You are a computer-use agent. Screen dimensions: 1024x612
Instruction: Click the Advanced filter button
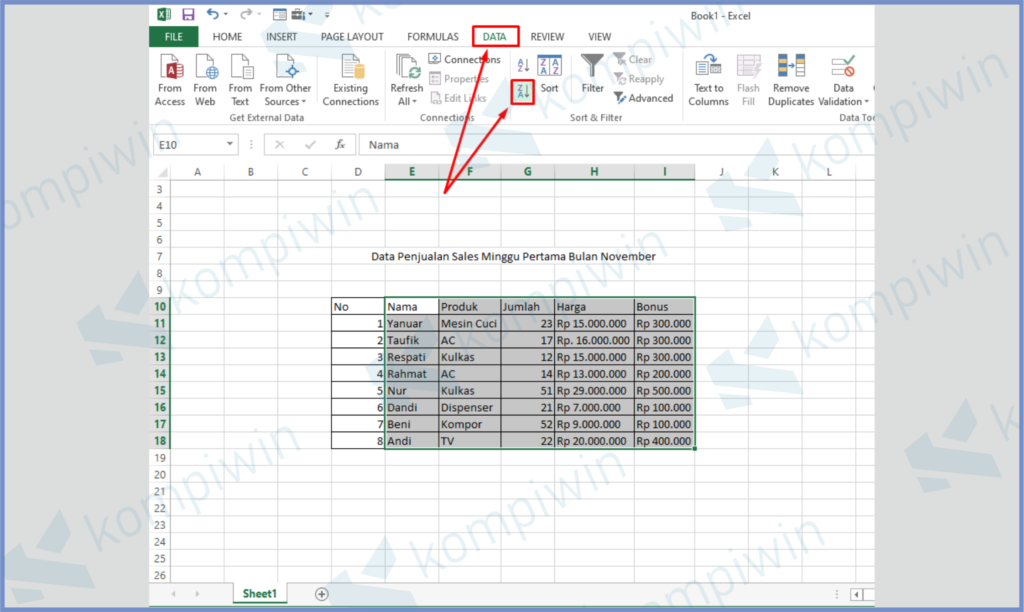pos(643,98)
